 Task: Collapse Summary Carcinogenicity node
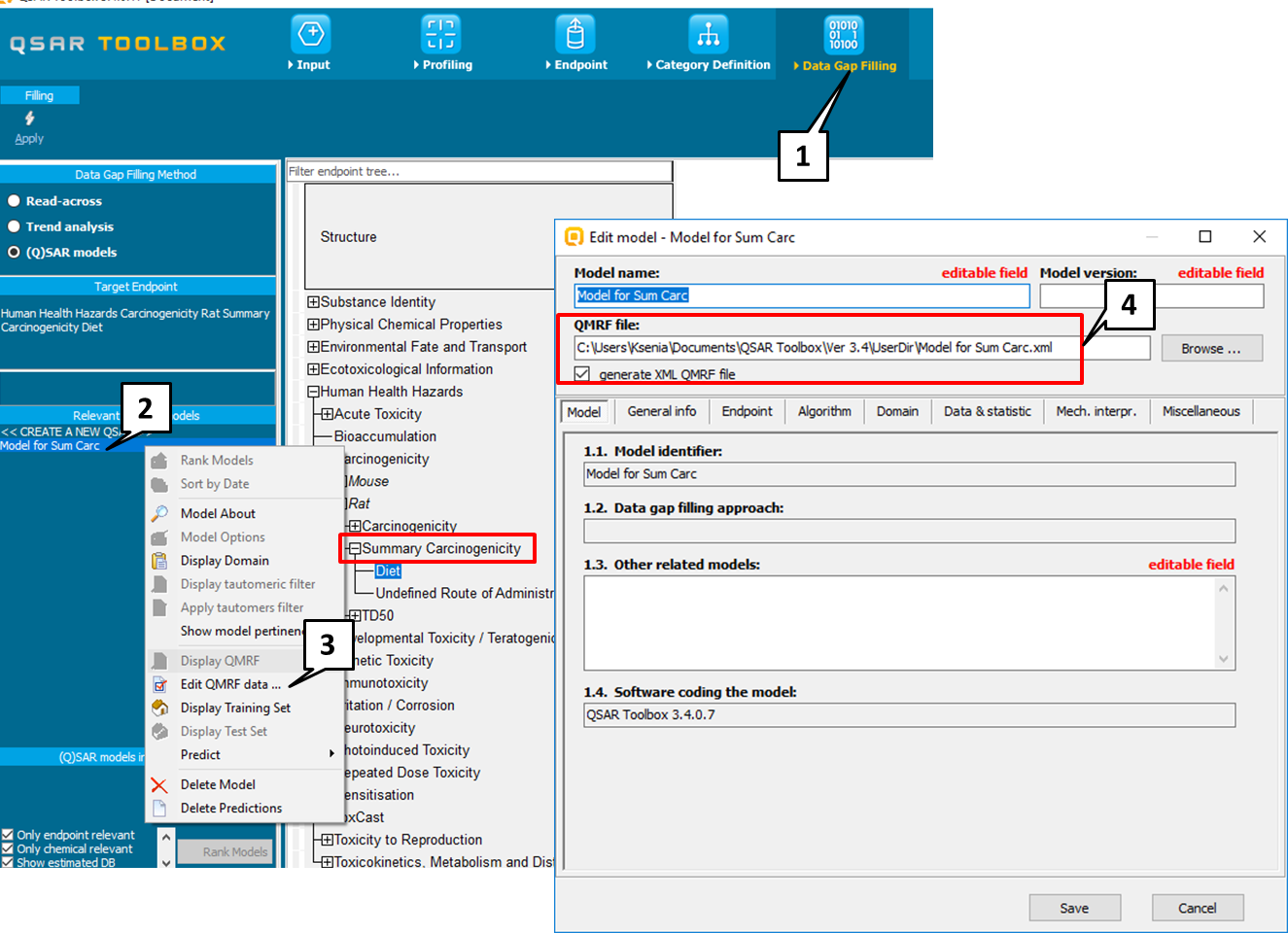pos(355,548)
